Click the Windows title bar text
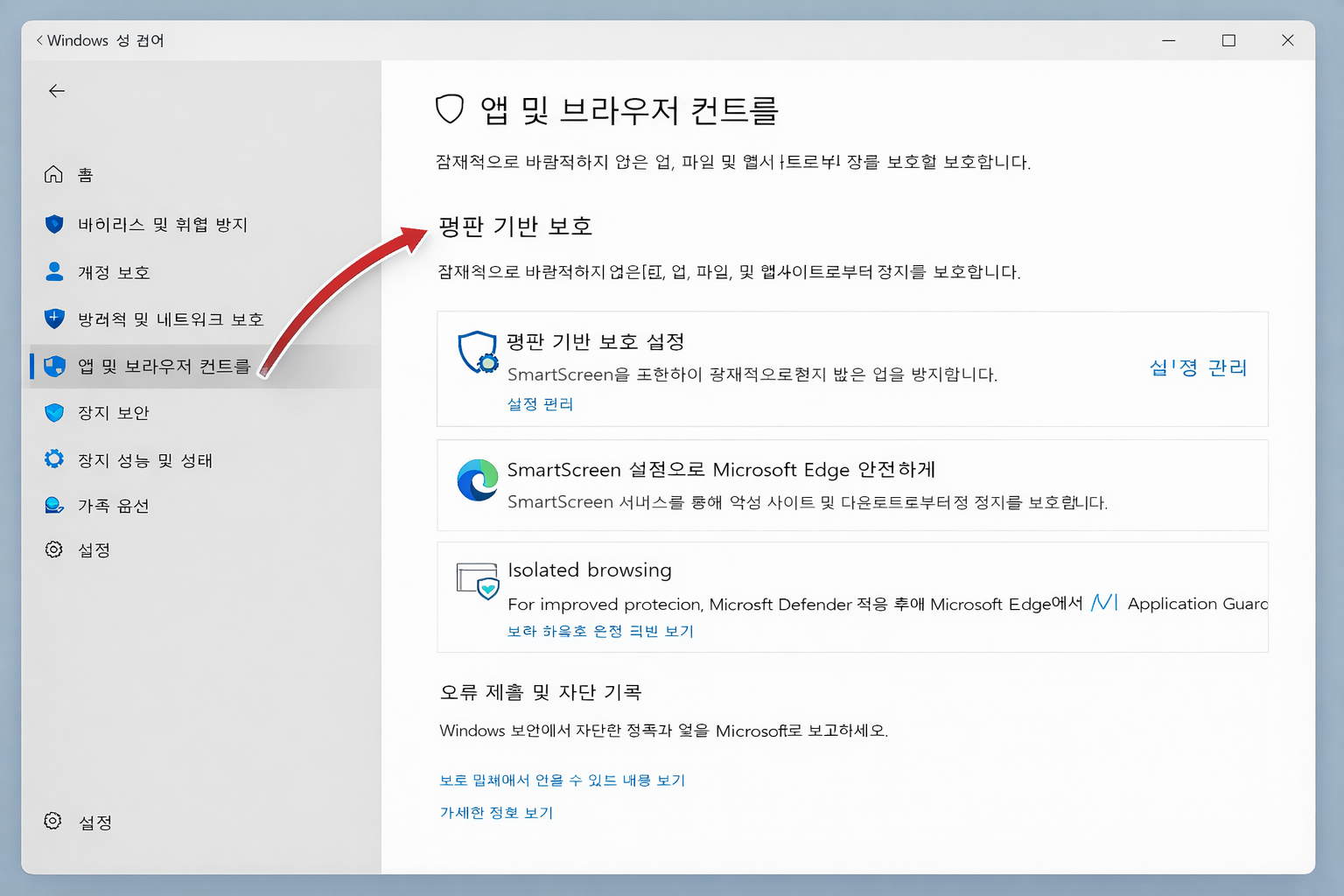The width and height of the screenshot is (1344, 896). pyautogui.click(x=106, y=40)
